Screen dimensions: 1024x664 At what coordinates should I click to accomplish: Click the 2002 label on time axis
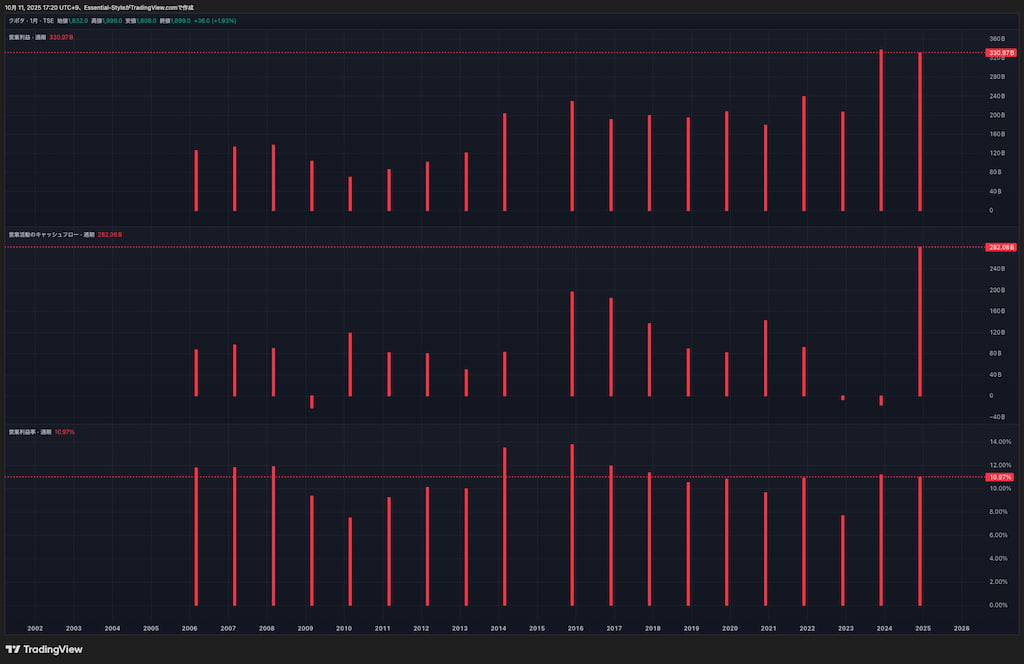(35, 628)
